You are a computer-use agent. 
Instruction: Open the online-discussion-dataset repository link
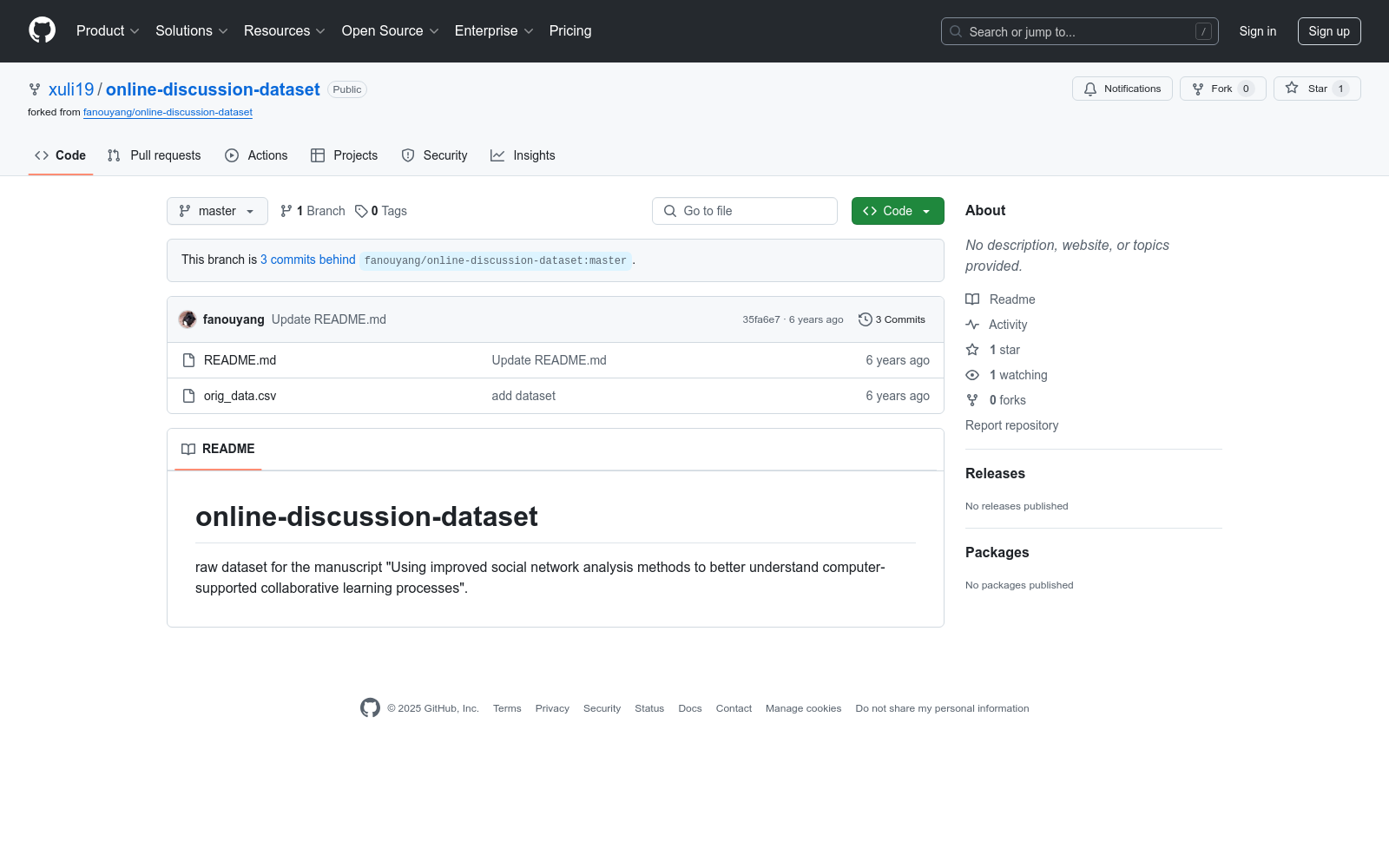(213, 89)
